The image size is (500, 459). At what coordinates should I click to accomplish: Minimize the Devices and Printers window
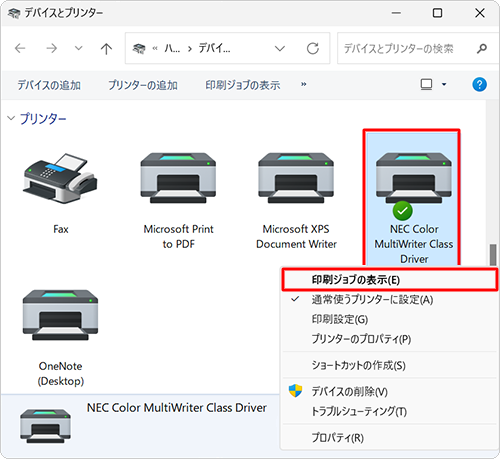click(396, 13)
